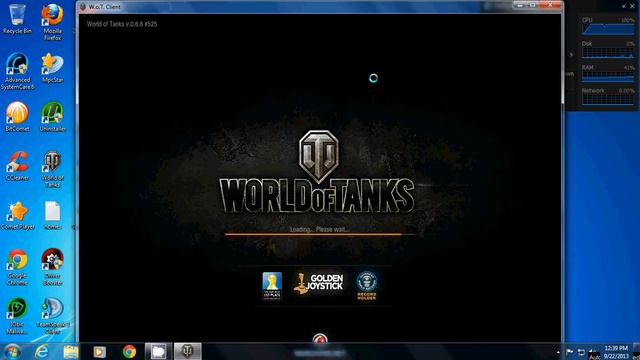Open the Action Center flag tray icon
Screen dimensions: 640x360
click(x=570, y=352)
